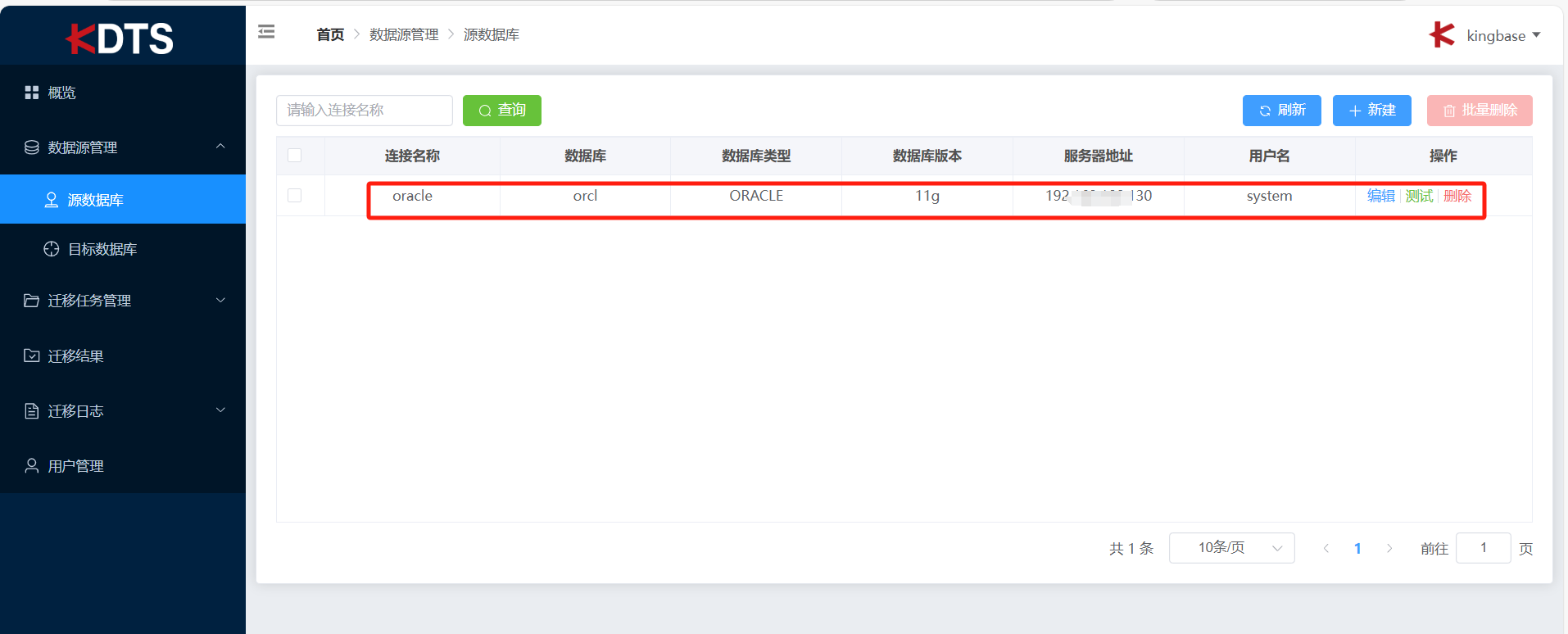Viewport: 1568px width, 634px height.
Task: Click 数据源管理 breadcrumb
Action: click(404, 34)
